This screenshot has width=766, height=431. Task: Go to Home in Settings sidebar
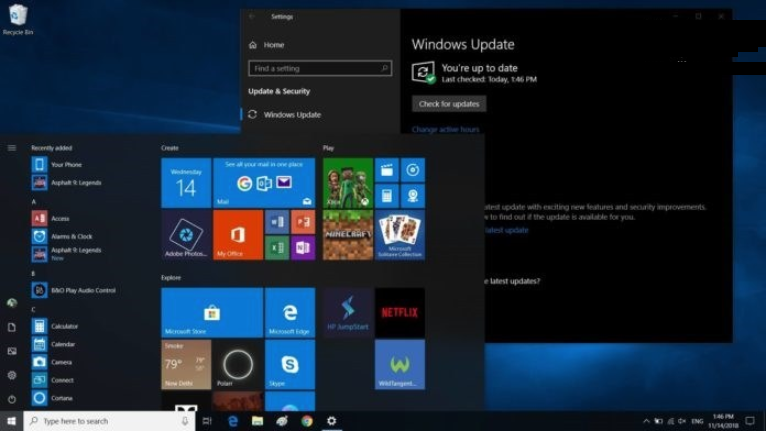273,45
